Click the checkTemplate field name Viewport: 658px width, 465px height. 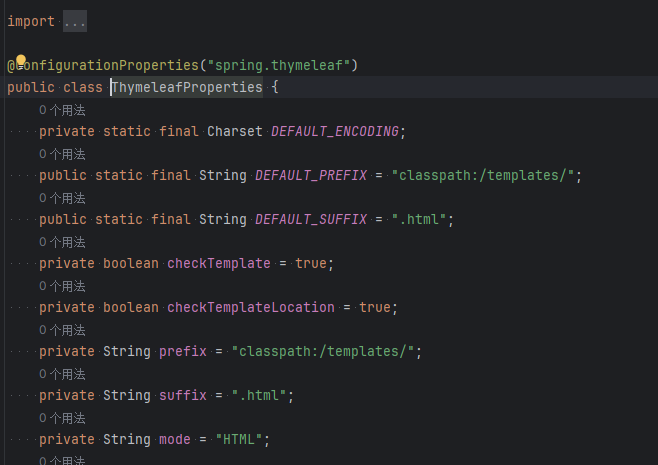coord(219,264)
